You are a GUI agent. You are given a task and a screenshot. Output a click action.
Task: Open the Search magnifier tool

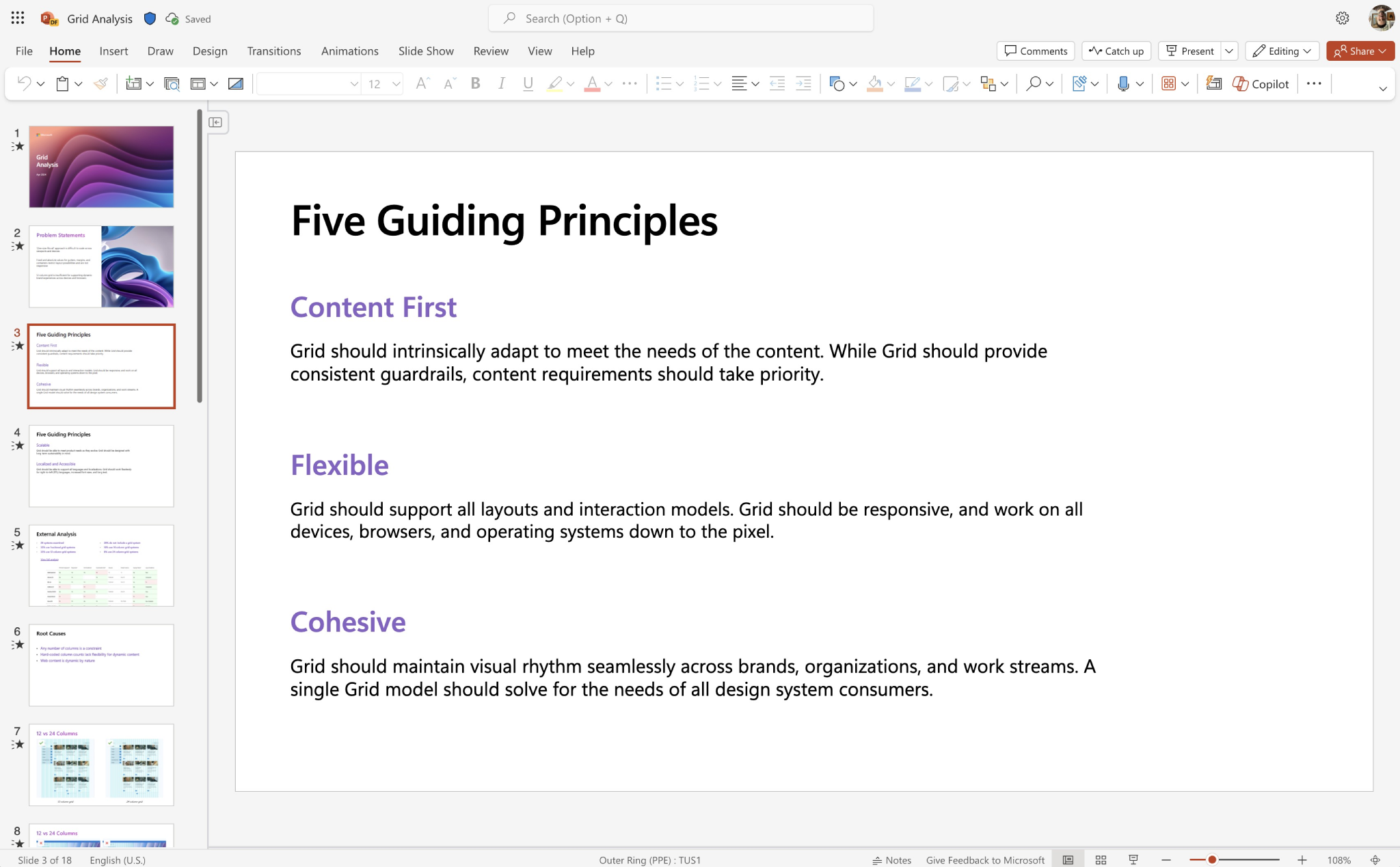(x=1034, y=83)
